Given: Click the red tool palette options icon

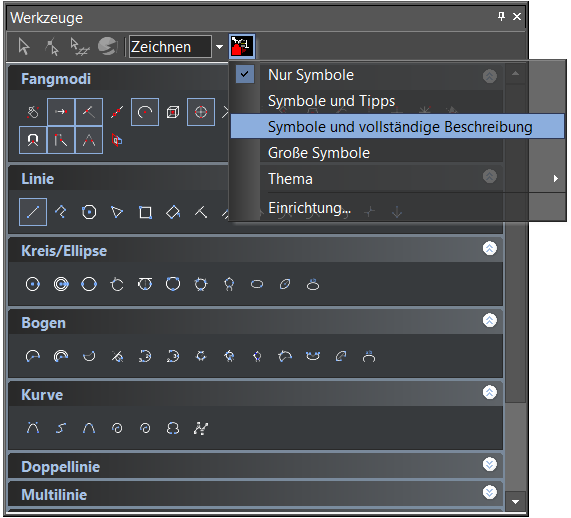Looking at the screenshot, I should [x=242, y=47].
